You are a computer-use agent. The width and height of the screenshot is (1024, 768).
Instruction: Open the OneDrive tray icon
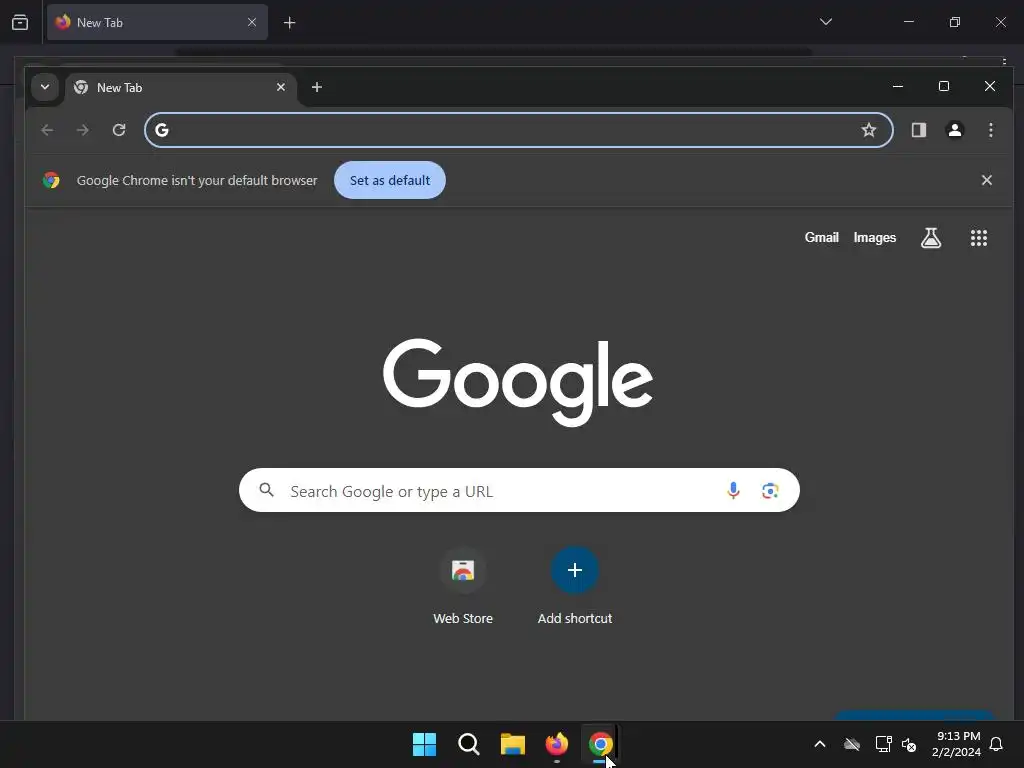(x=852, y=744)
